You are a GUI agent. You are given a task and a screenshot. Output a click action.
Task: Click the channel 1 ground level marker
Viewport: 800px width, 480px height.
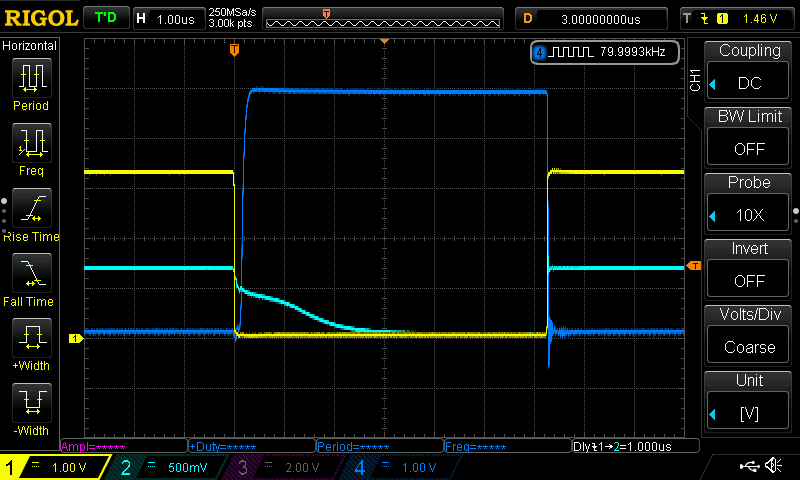coord(76,338)
